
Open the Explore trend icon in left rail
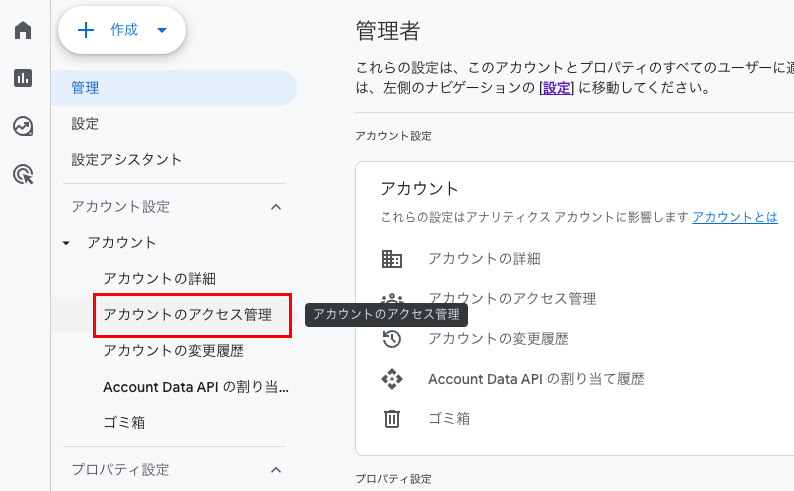23,127
